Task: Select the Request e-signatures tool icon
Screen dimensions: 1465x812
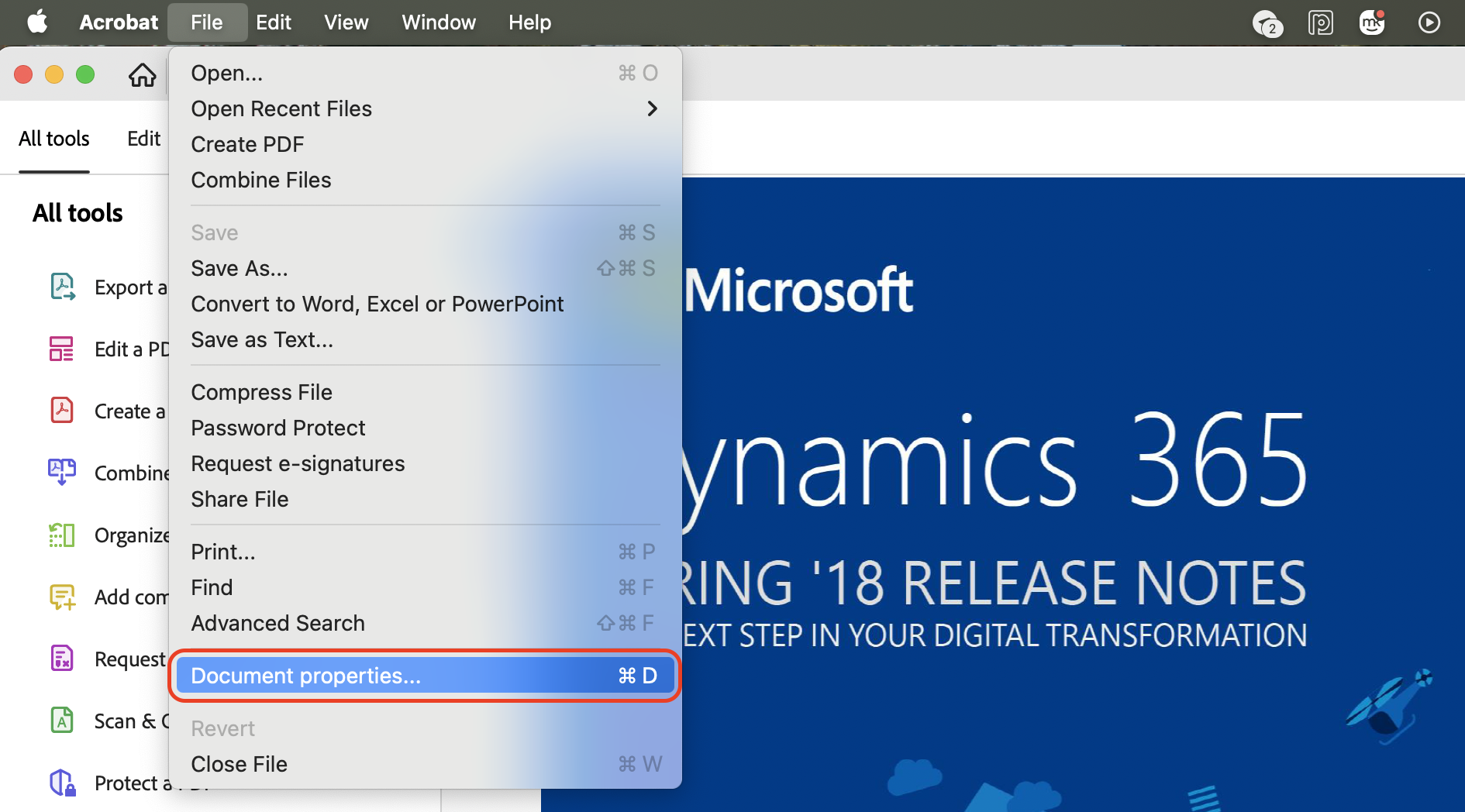Action: 61,658
